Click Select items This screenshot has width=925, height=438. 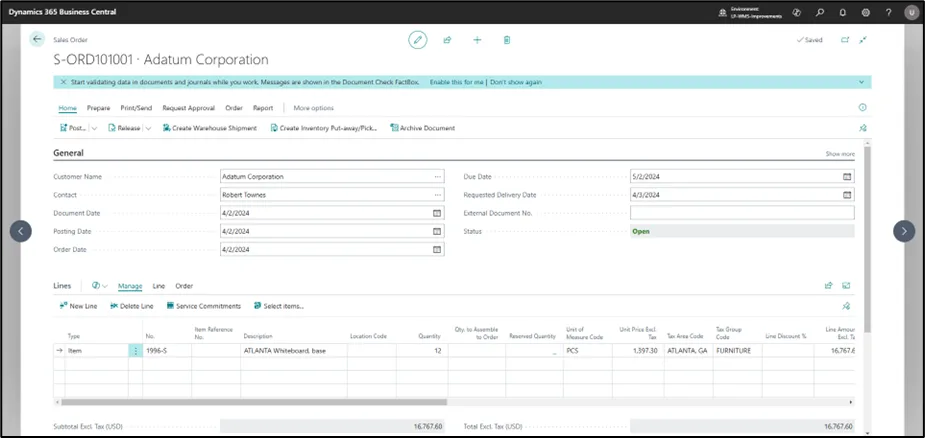278,306
